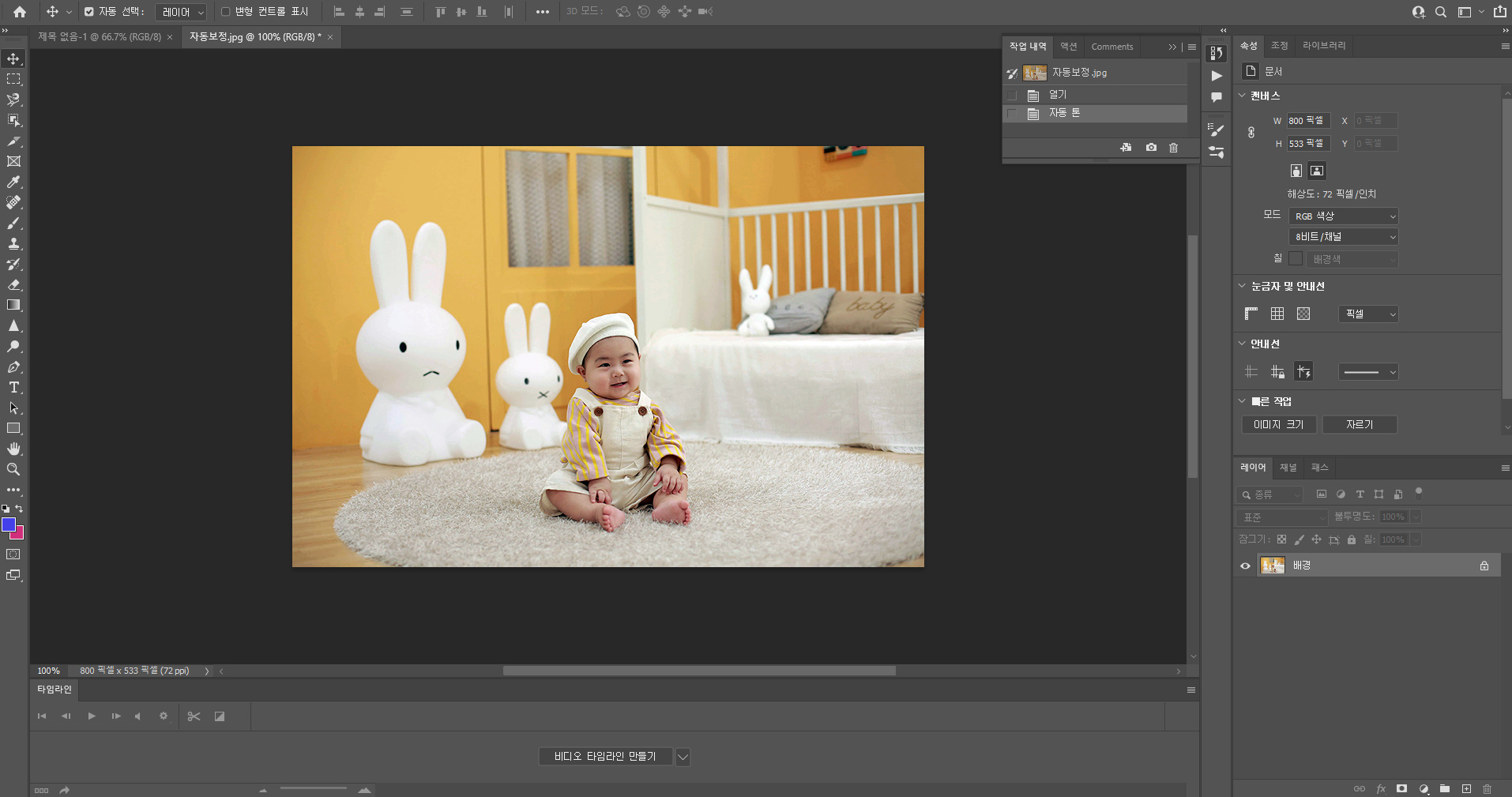Select the Rectangle shape tool
This screenshot has width=1512, height=797.
[13, 428]
